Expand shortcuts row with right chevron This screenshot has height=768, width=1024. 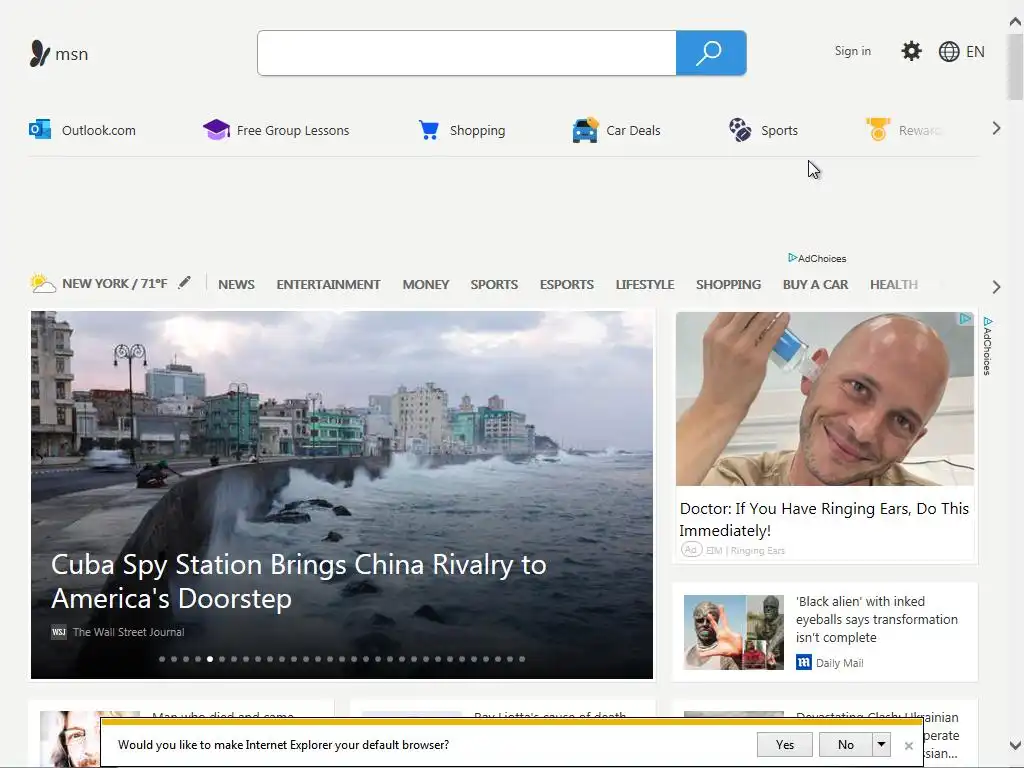996,129
